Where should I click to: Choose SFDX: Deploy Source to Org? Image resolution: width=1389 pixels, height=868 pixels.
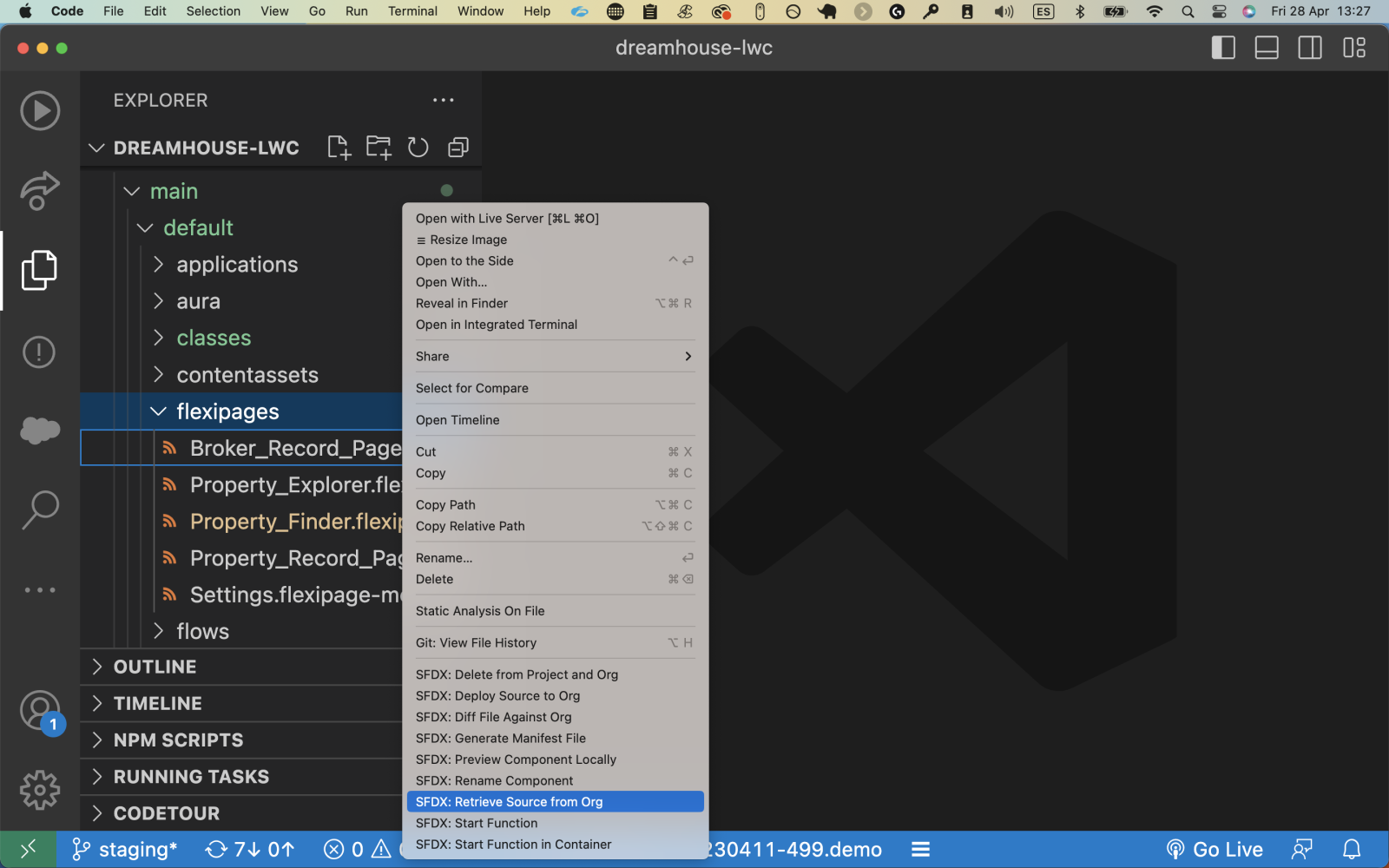[x=556, y=696]
